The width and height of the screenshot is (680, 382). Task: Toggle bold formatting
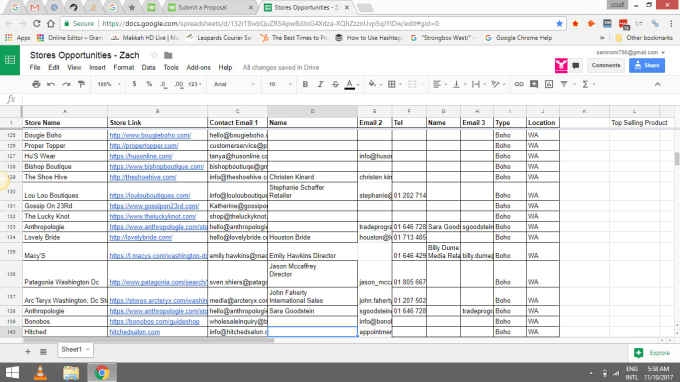[x=305, y=84]
